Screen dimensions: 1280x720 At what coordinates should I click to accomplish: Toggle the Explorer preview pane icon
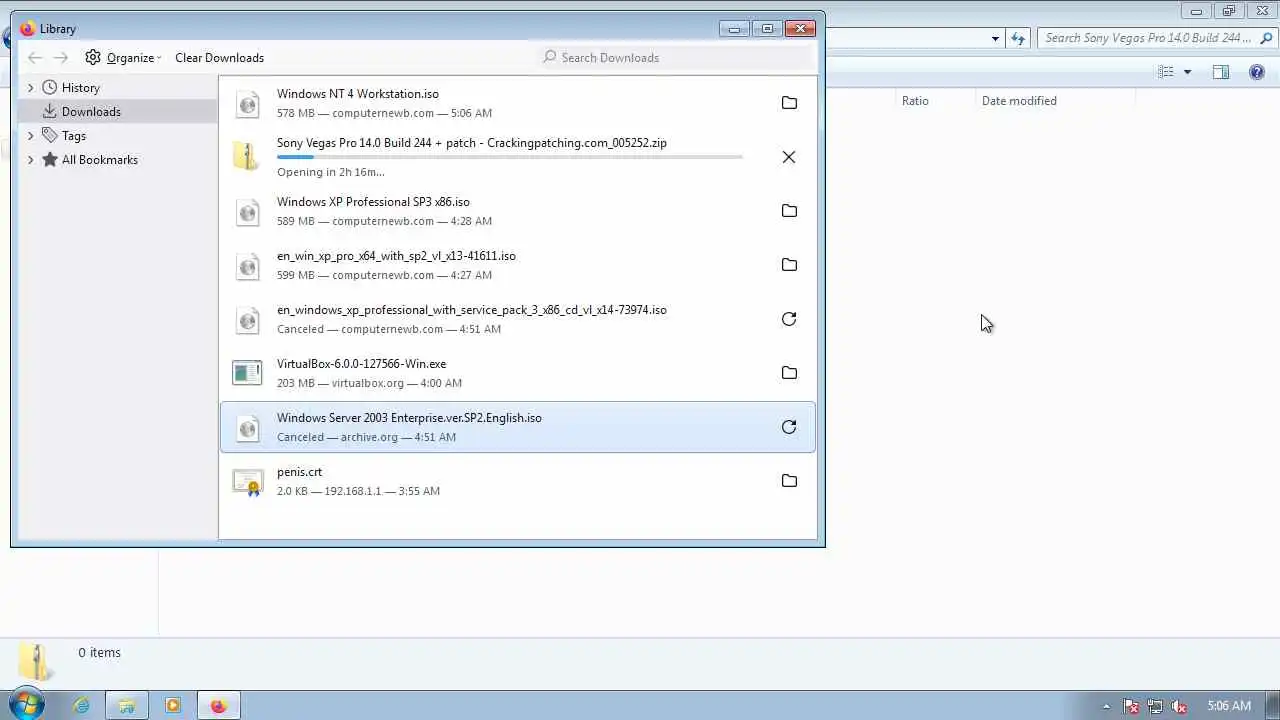pyautogui.click(x=1221, y=72)
